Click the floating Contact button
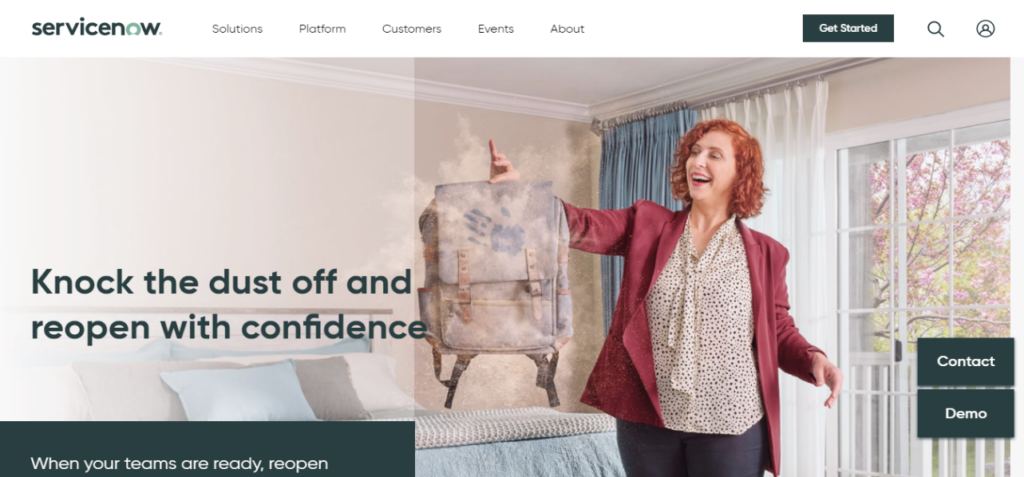Viewport: 1024px width, 477px height. click(x=965, y=361)
